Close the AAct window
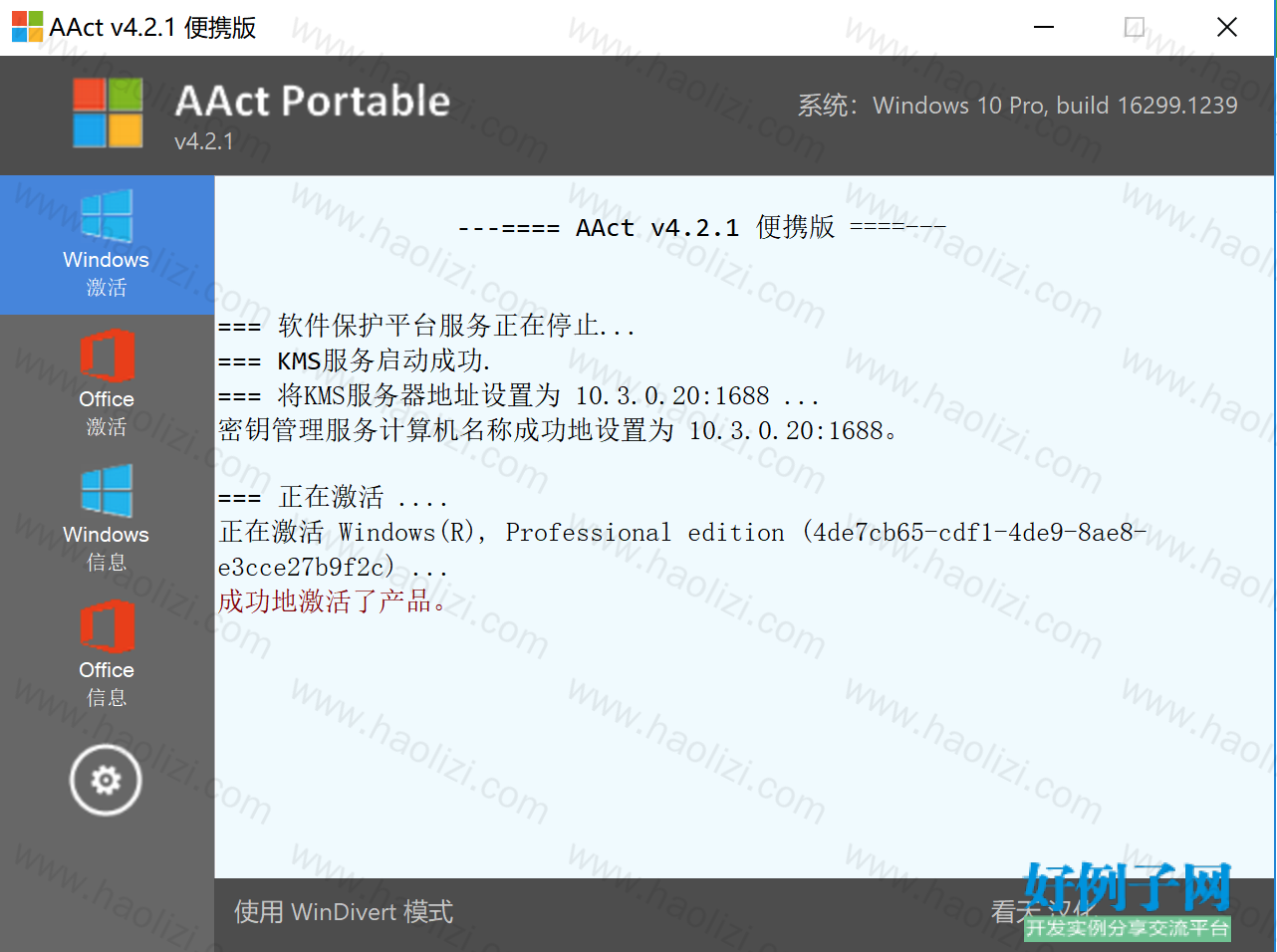 pyautogui.click(x=1227, y=27)
